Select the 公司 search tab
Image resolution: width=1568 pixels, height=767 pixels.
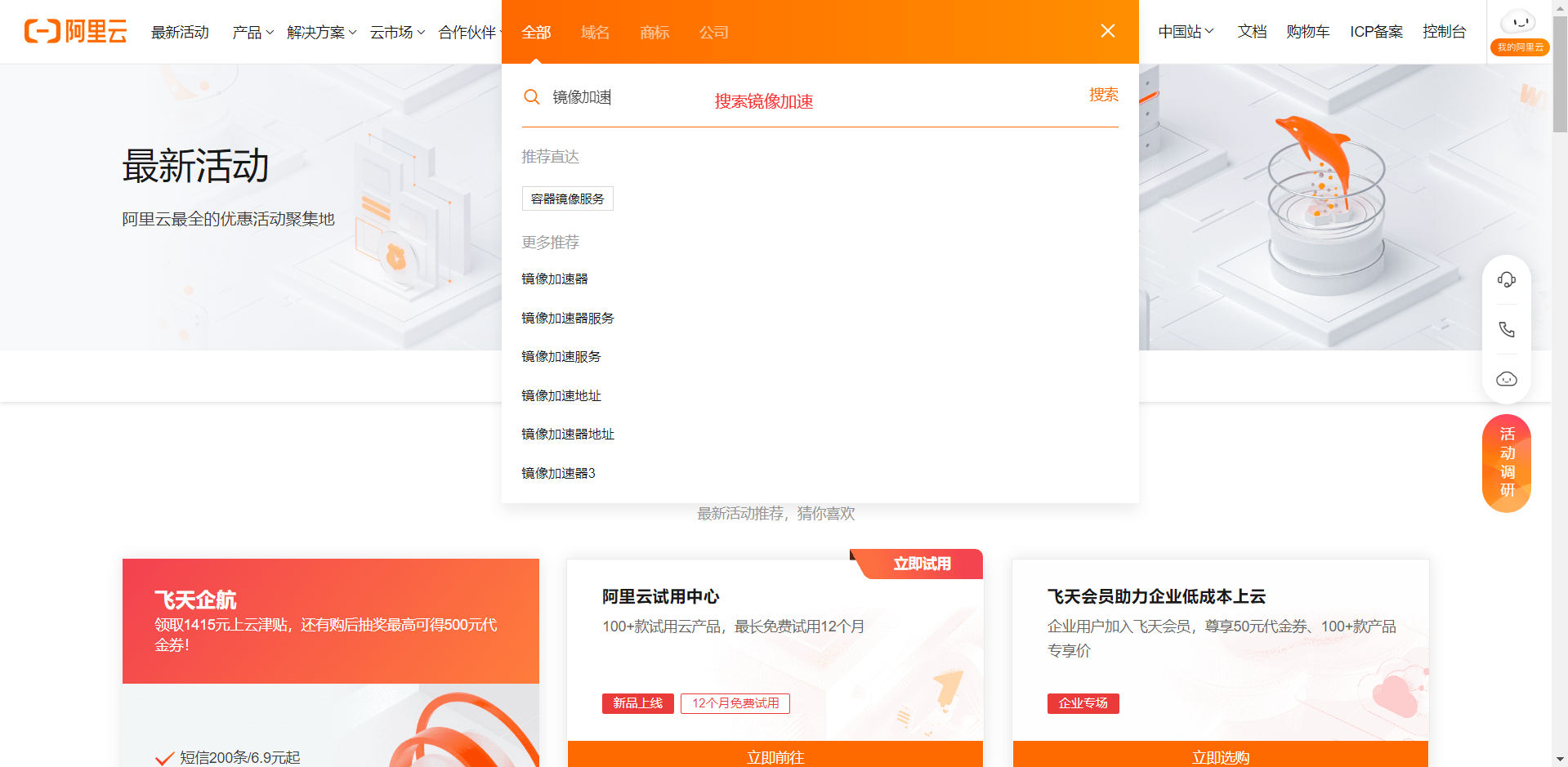pos(714,32)
